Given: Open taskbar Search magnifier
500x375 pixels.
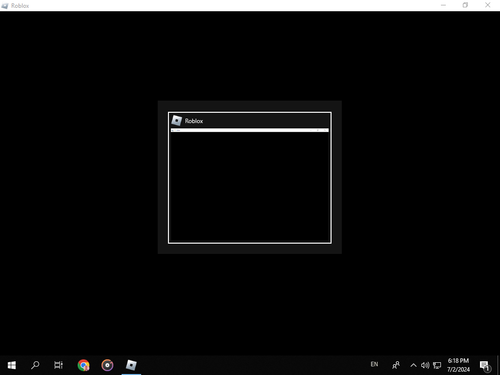Looking at the screenshot, I should click(x=35, y=365).
